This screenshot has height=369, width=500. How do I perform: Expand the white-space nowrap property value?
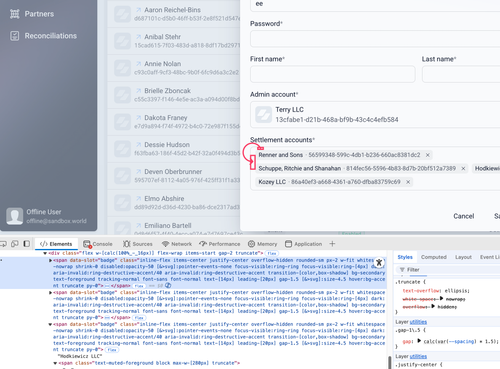(441, 299)
